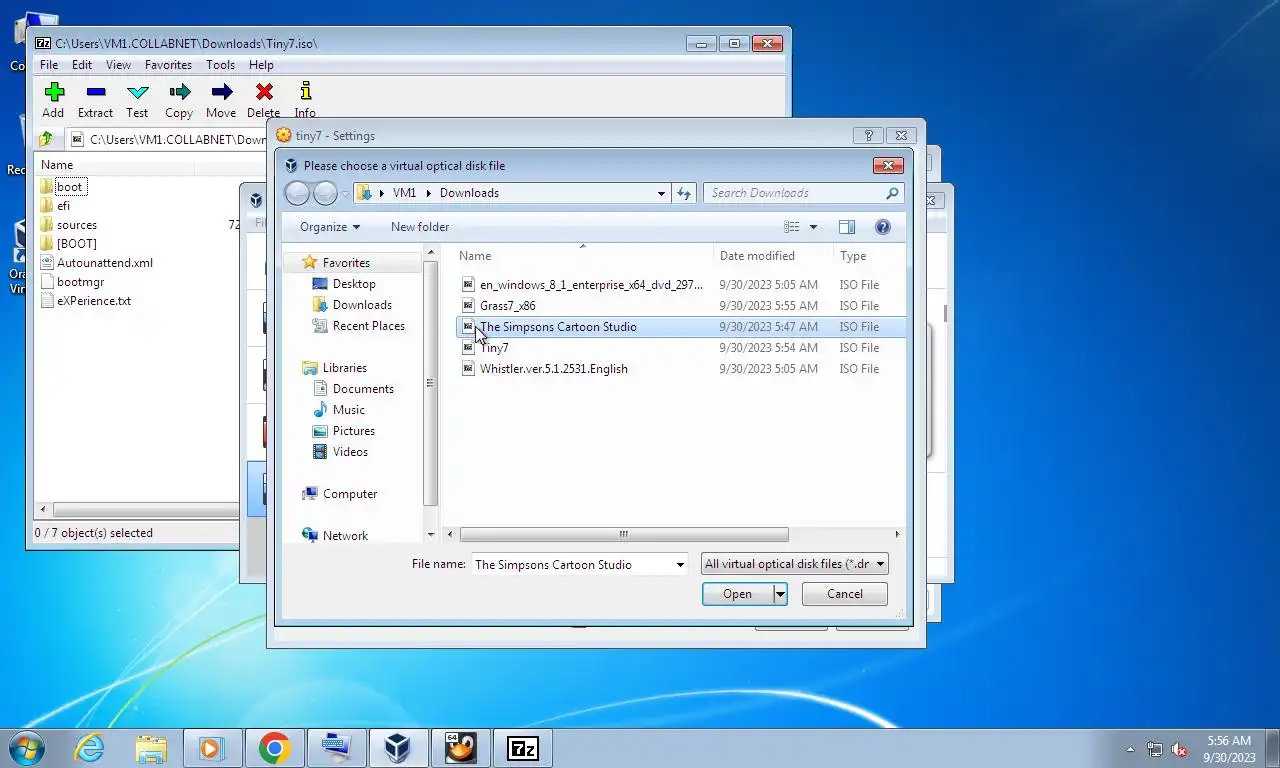Viewport: 1280px width, 768px height.
Task: Click the Test icon in 7-Zip
Action: point(137,92)
